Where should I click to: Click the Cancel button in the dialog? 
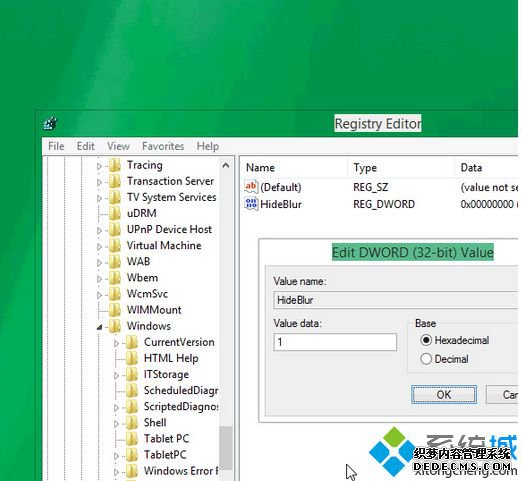click(502, 395)
